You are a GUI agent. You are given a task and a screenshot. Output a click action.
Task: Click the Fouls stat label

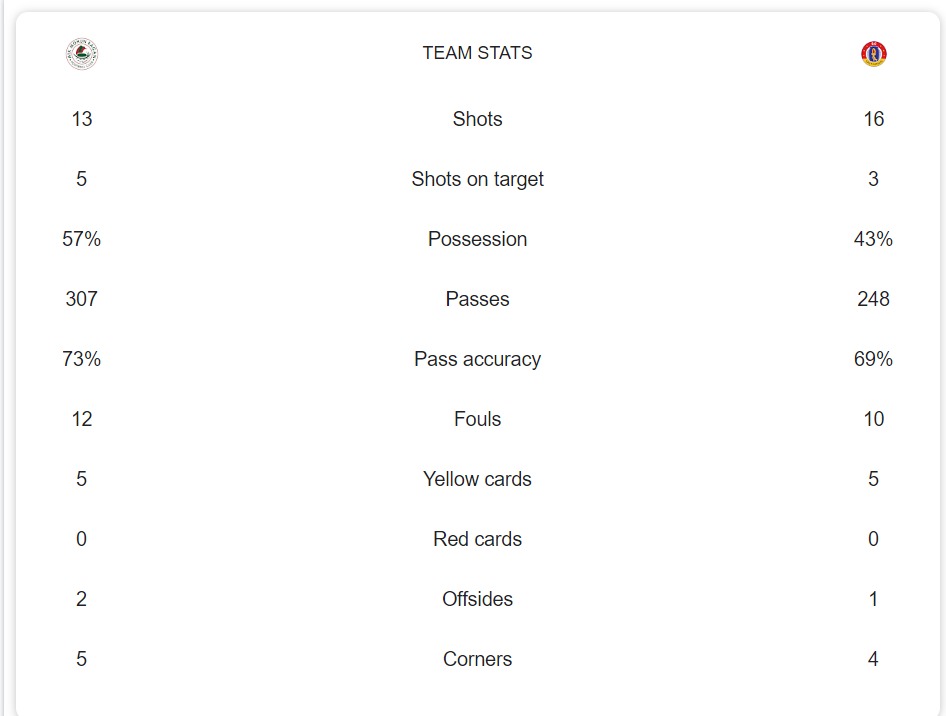[477, 419]
